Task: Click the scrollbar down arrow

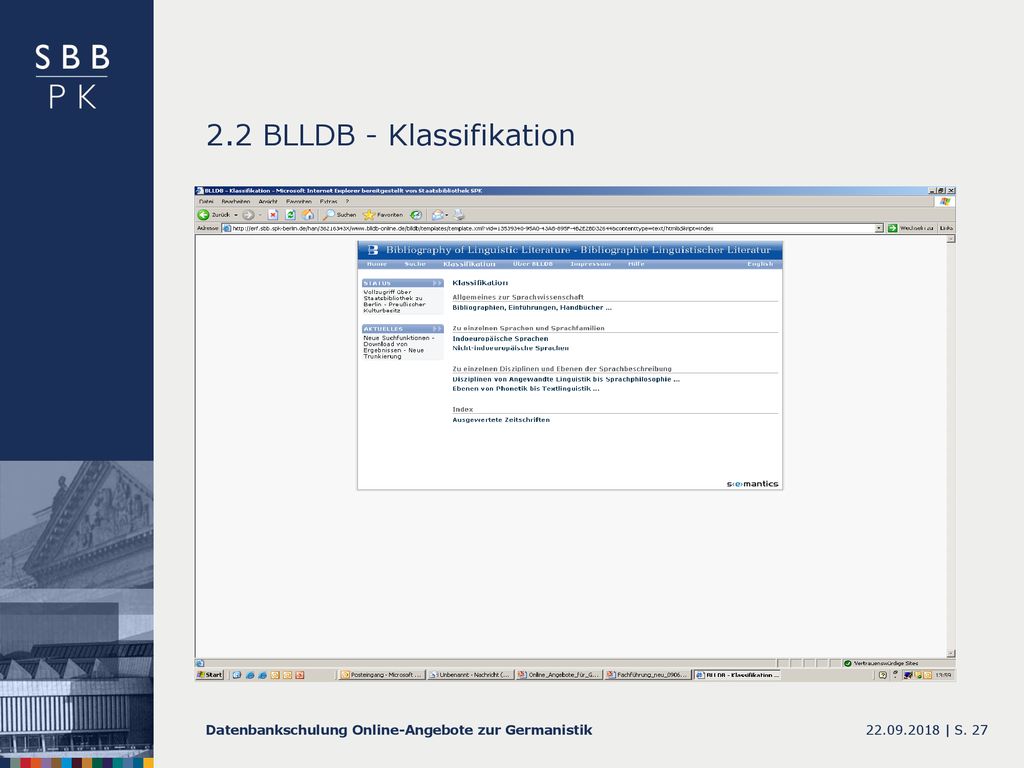Action: click(951, 654)
